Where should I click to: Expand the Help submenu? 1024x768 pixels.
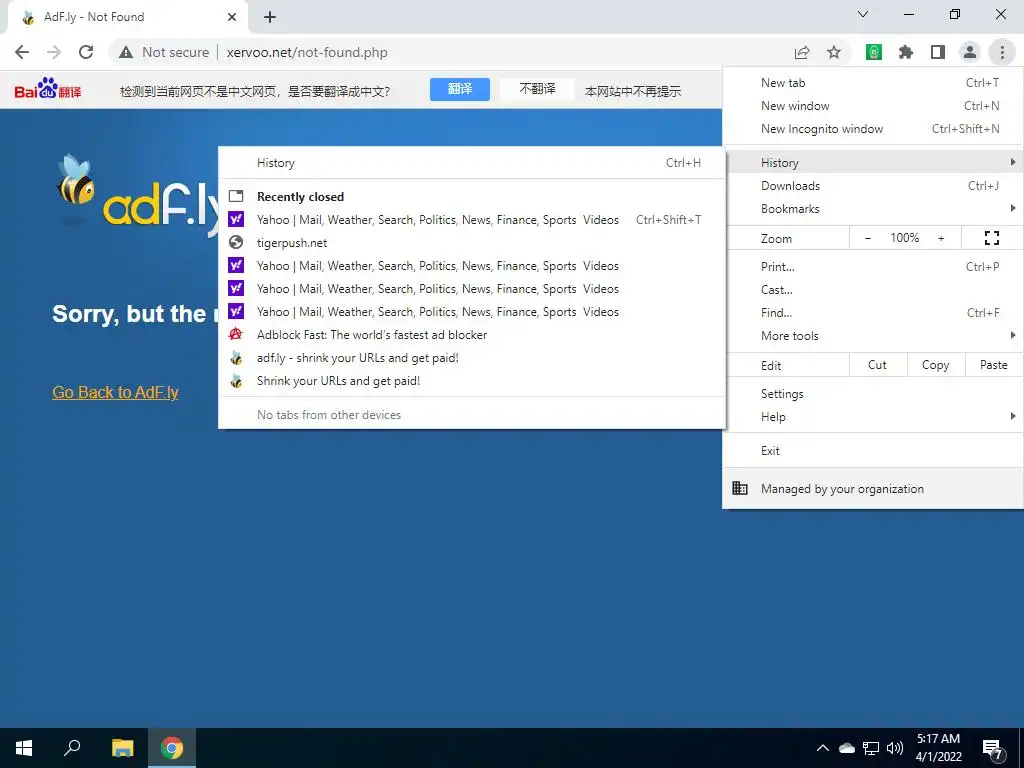click(873, 417)
